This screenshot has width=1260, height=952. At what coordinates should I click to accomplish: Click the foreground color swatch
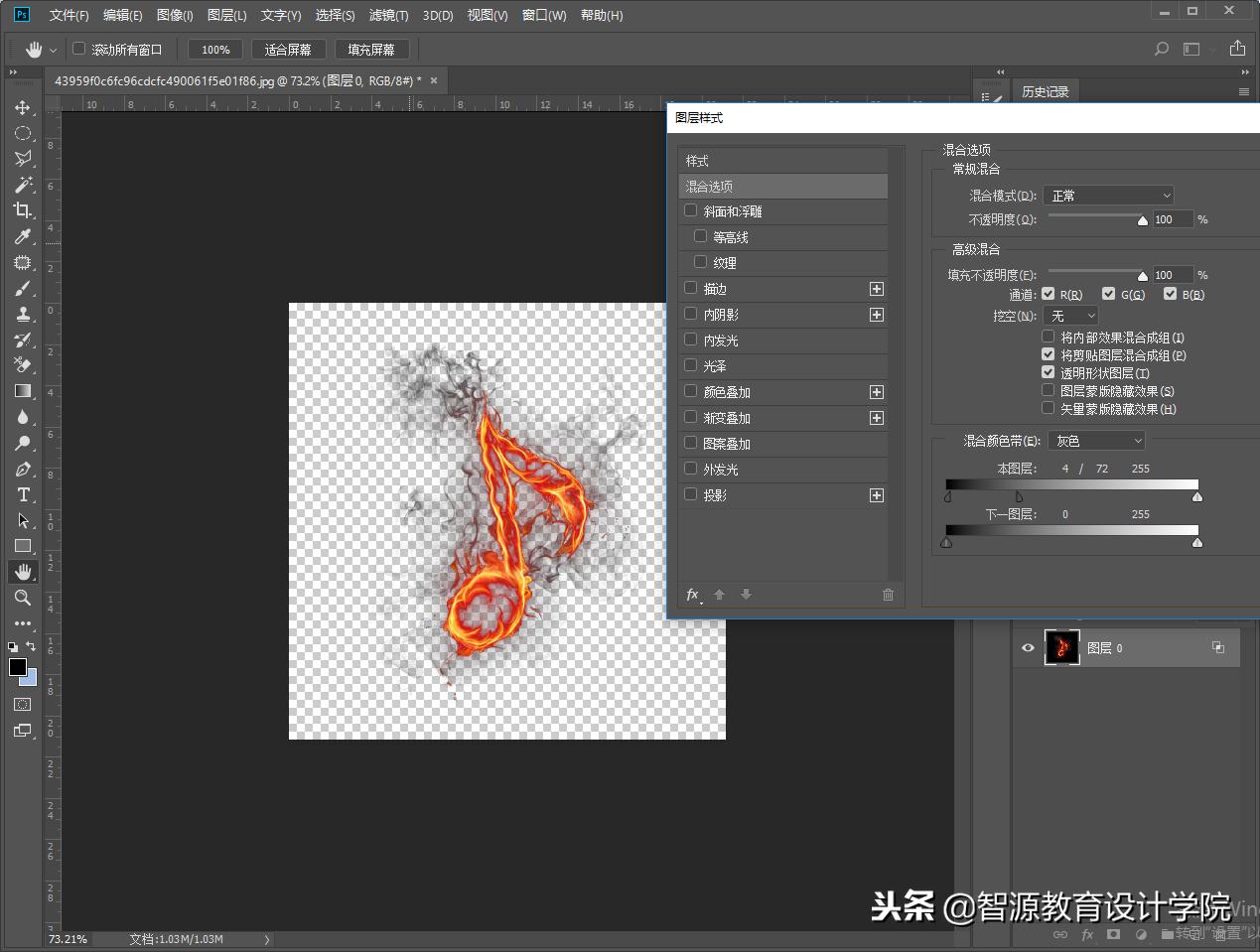tap(17, 667)
